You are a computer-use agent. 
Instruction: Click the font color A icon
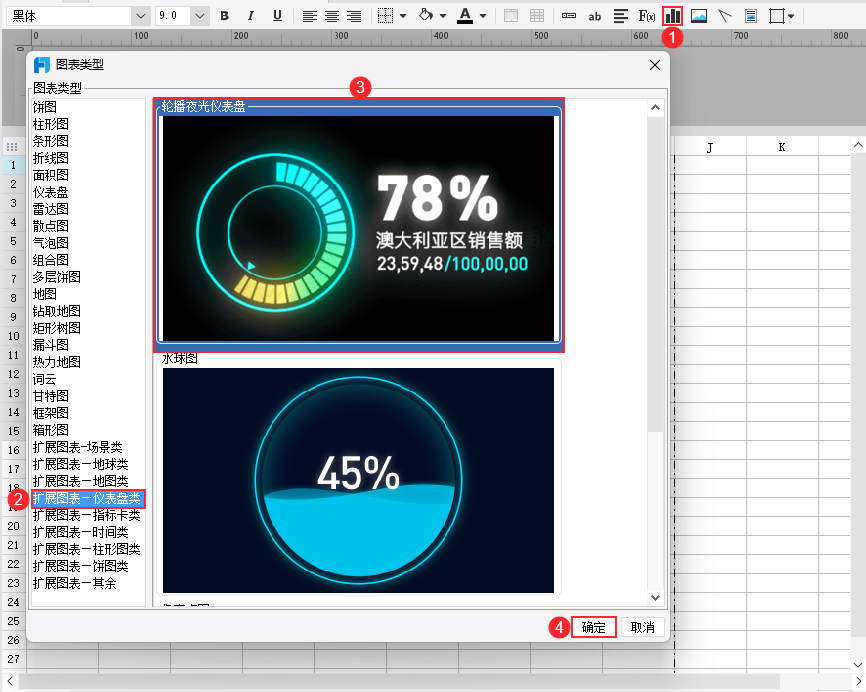pos(465,16)
